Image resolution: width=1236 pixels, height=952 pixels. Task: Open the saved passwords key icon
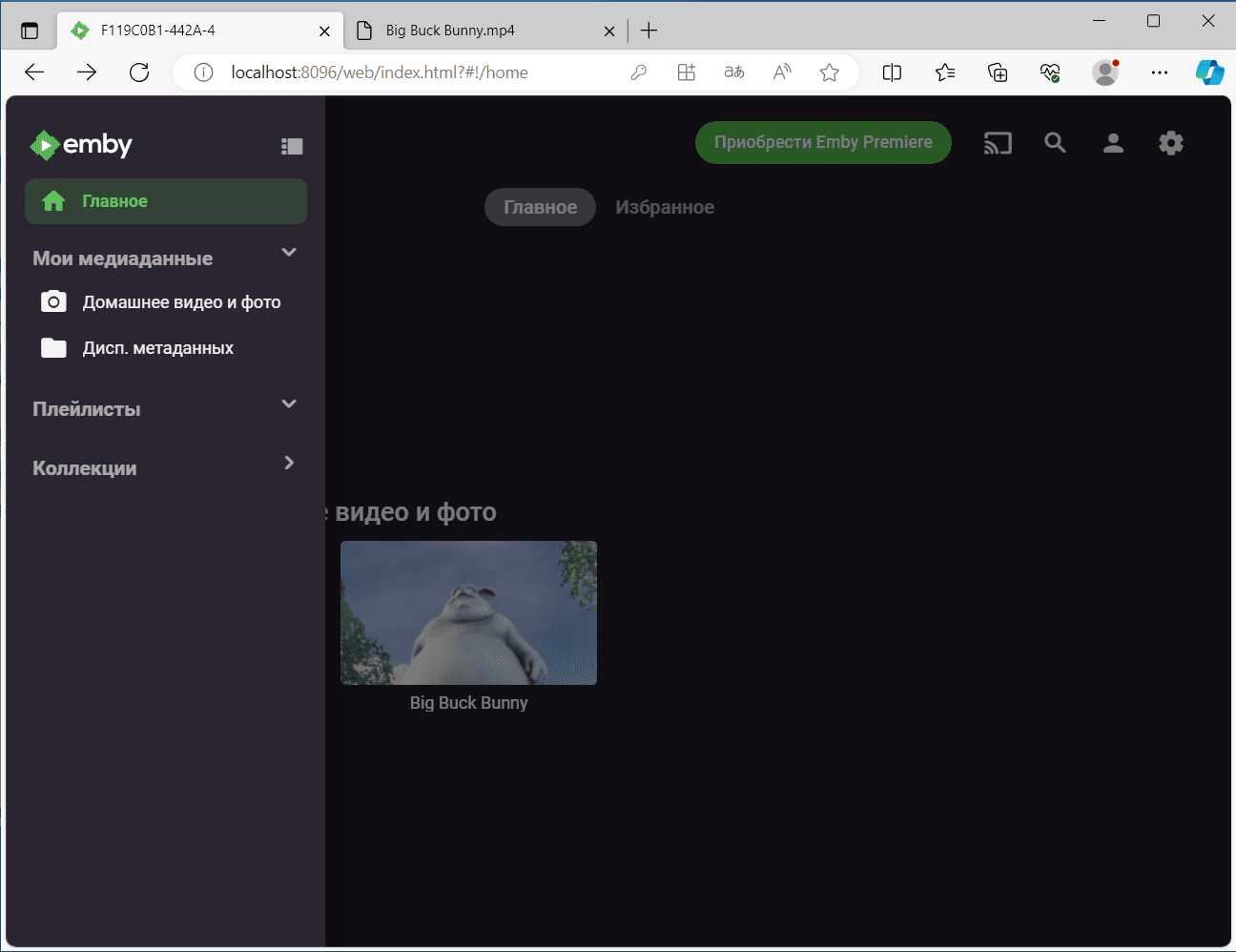(x=639, y=72)
